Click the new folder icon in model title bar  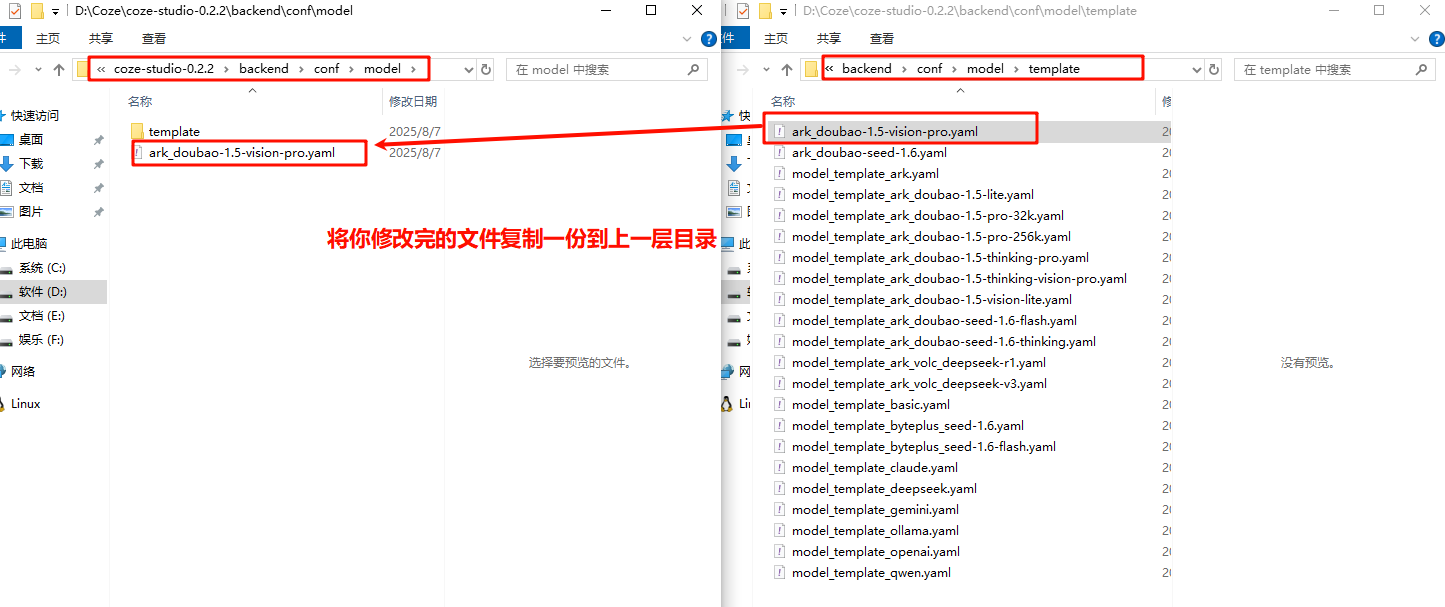pos(37,11)
